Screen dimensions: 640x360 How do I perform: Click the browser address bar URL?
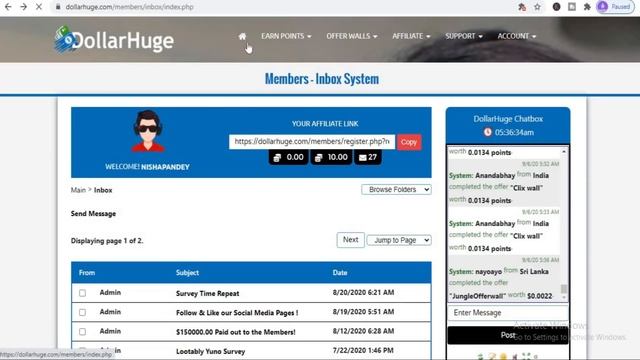pos(129,7)
